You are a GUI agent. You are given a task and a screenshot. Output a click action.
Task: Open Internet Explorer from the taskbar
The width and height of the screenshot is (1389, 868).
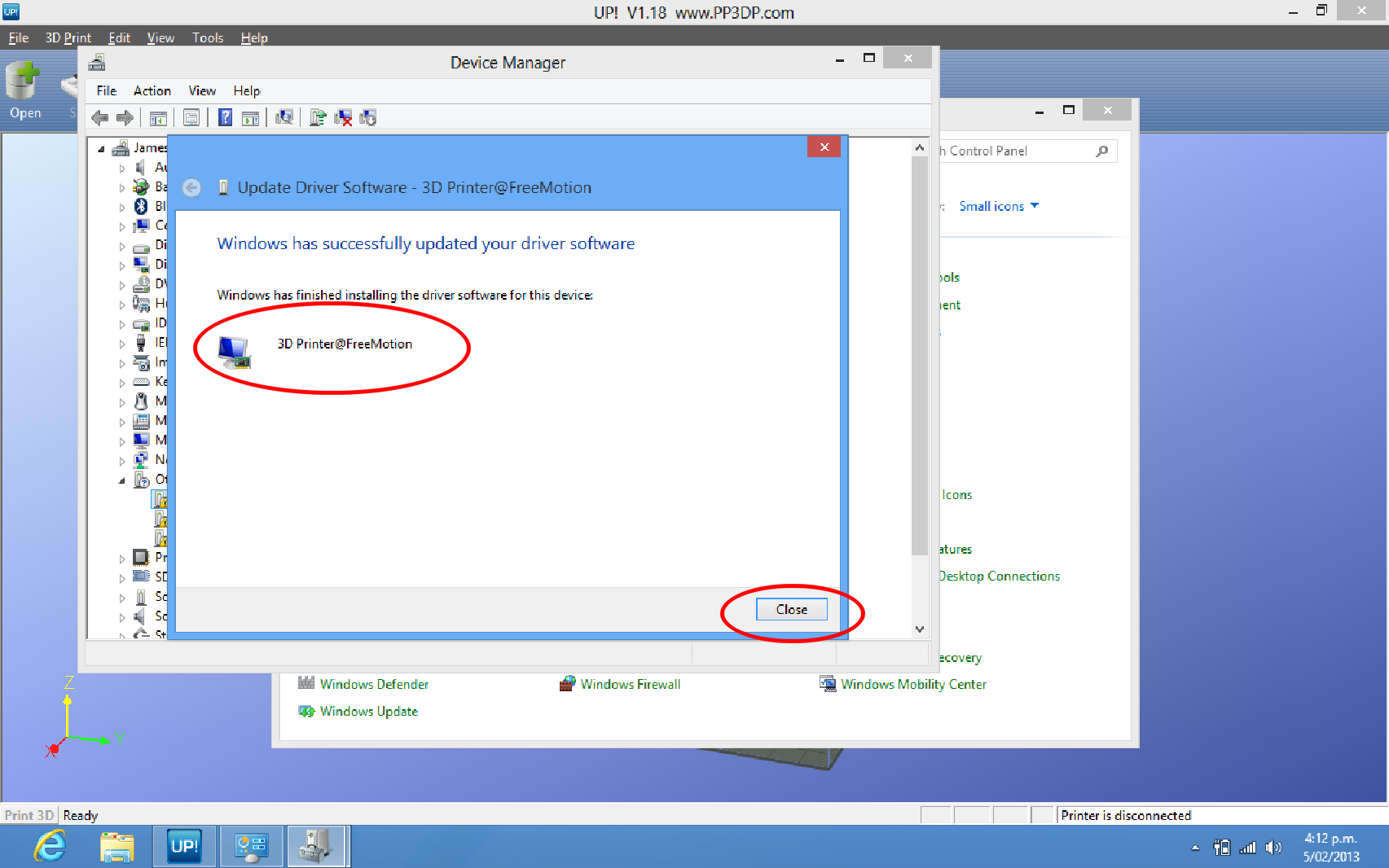pos(50,847)
